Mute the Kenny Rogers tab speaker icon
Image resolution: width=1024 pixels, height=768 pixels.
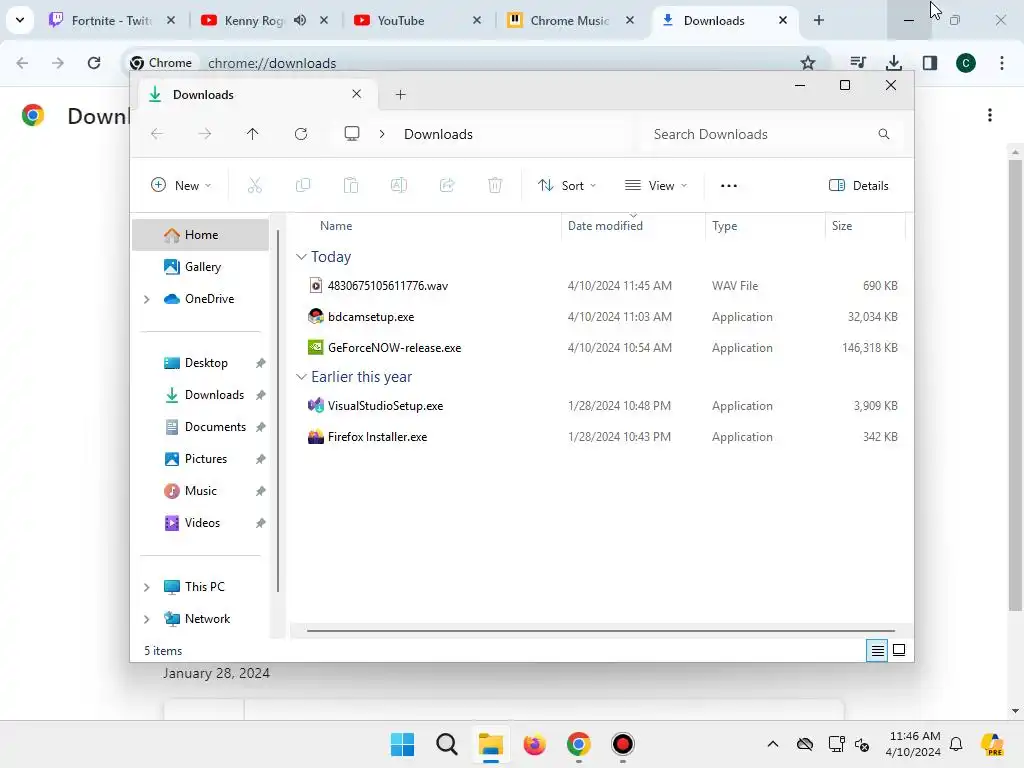pos(300,20)
